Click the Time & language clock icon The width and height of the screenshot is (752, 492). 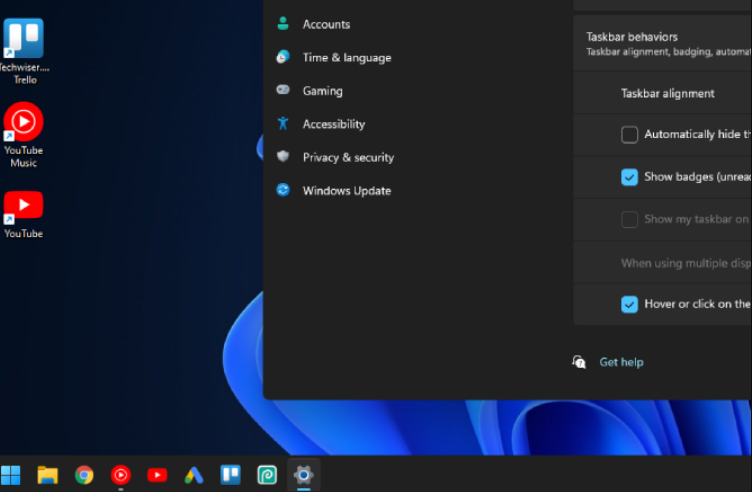tap(283, 57)
